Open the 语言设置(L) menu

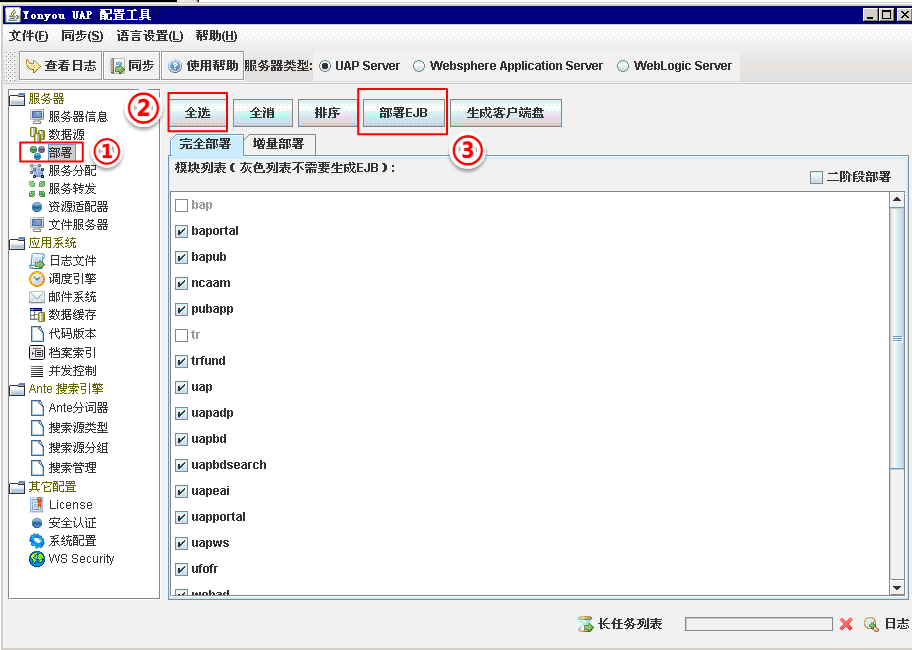(150, 36)
